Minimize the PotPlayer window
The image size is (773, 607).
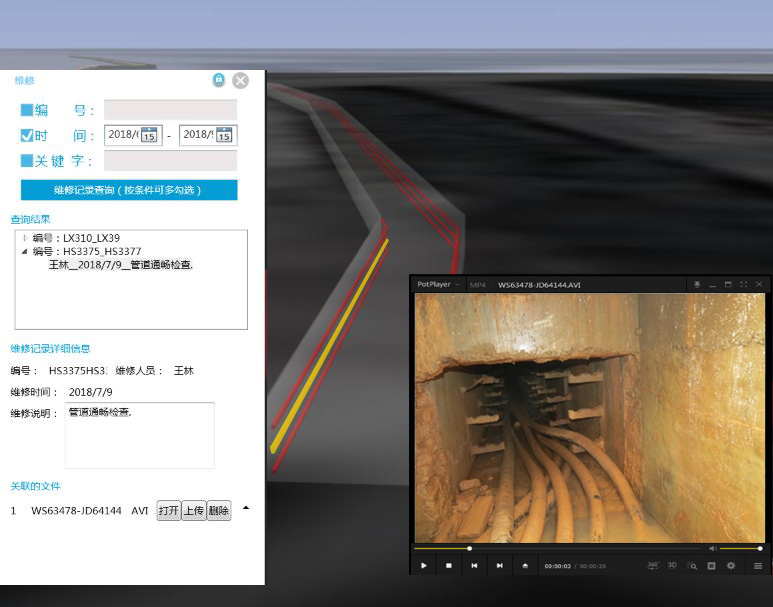pyautogui.click(x=712, y=285)
